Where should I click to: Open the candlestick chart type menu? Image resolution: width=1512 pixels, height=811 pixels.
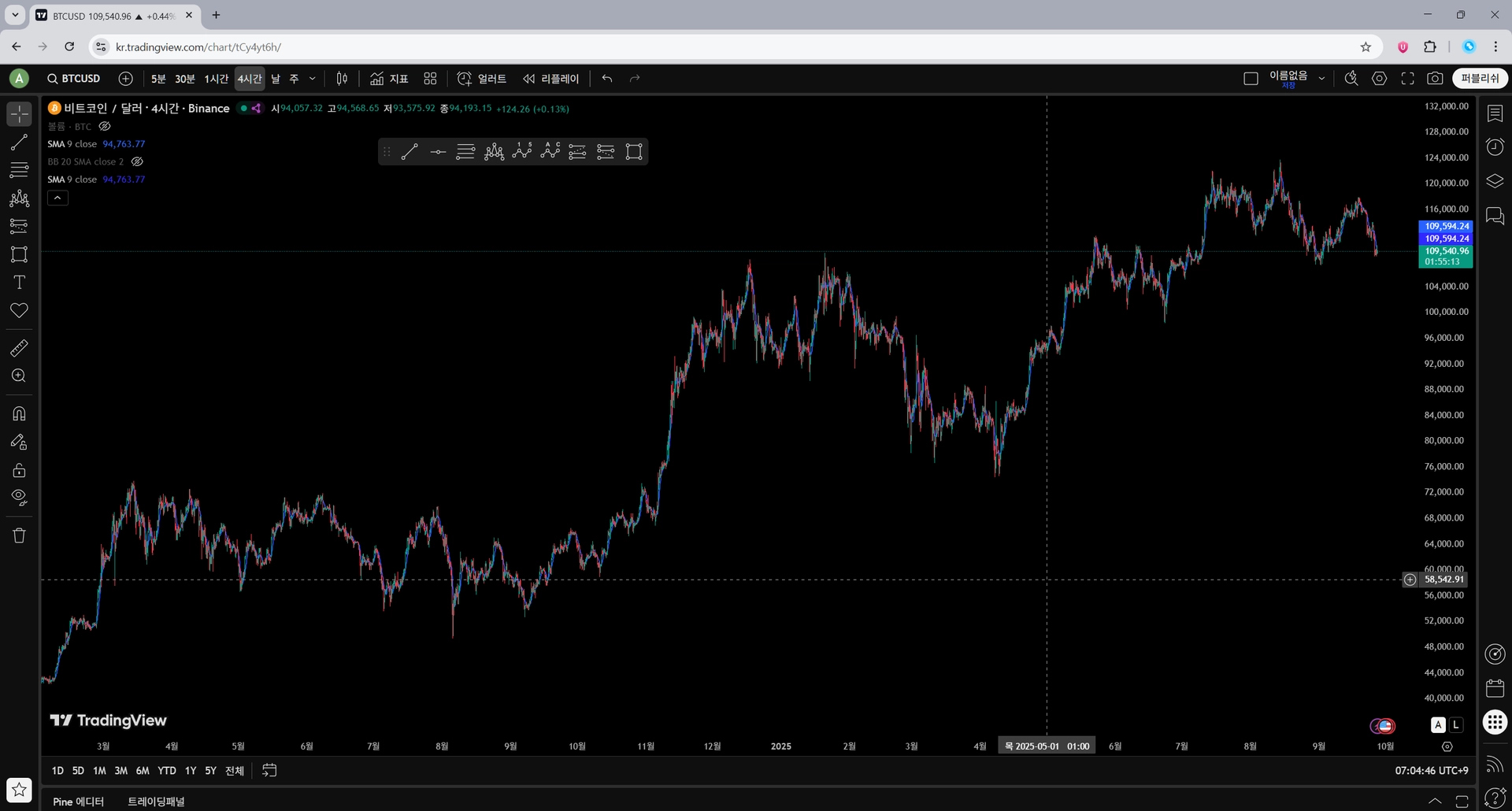click(342, 79)
